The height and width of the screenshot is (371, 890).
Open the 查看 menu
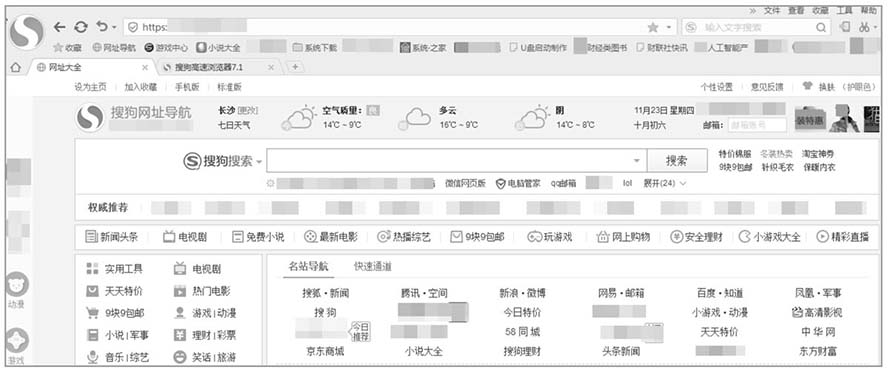(796, 10)
